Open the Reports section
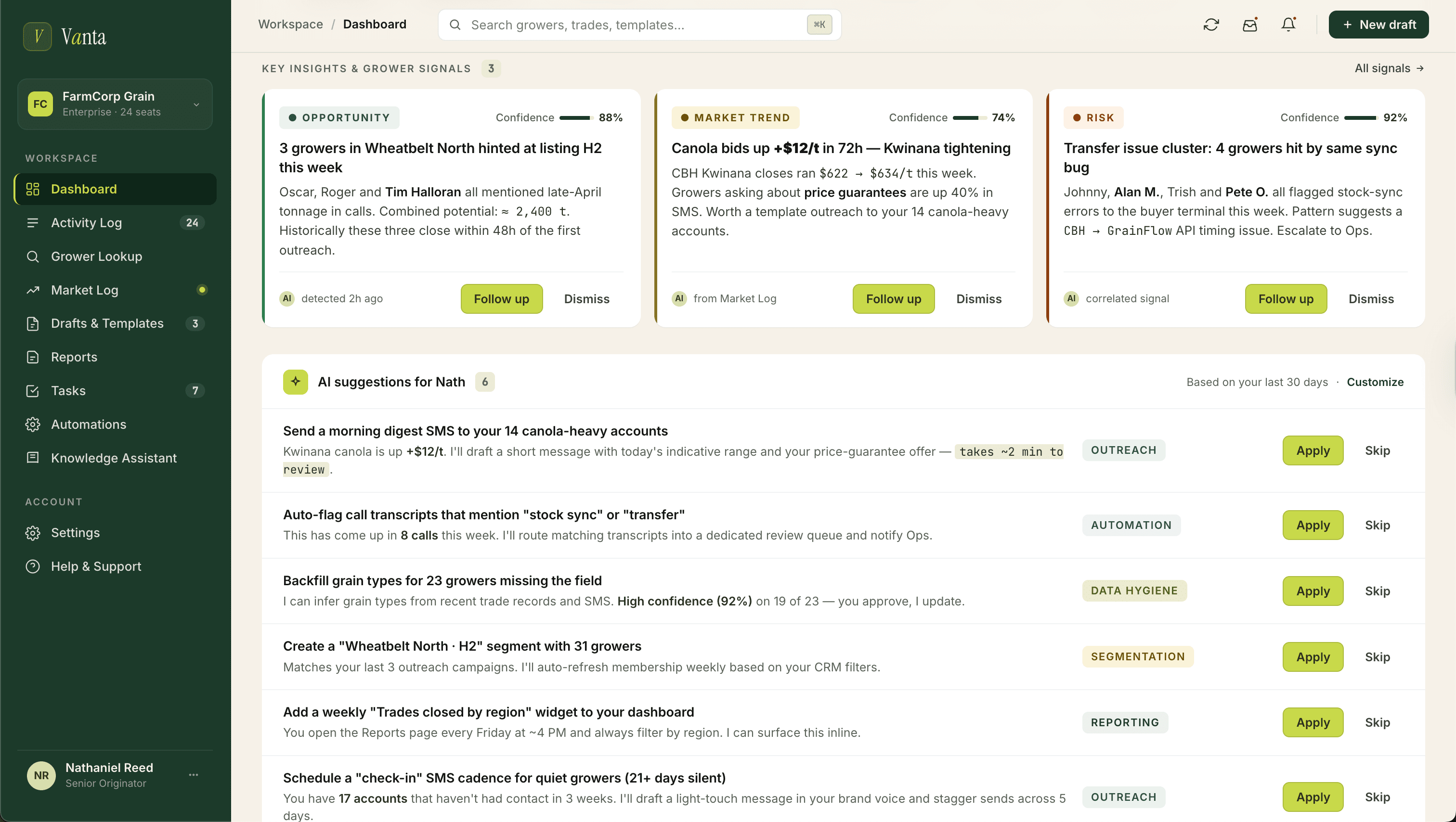1456x822 pixels. [74, 357]
